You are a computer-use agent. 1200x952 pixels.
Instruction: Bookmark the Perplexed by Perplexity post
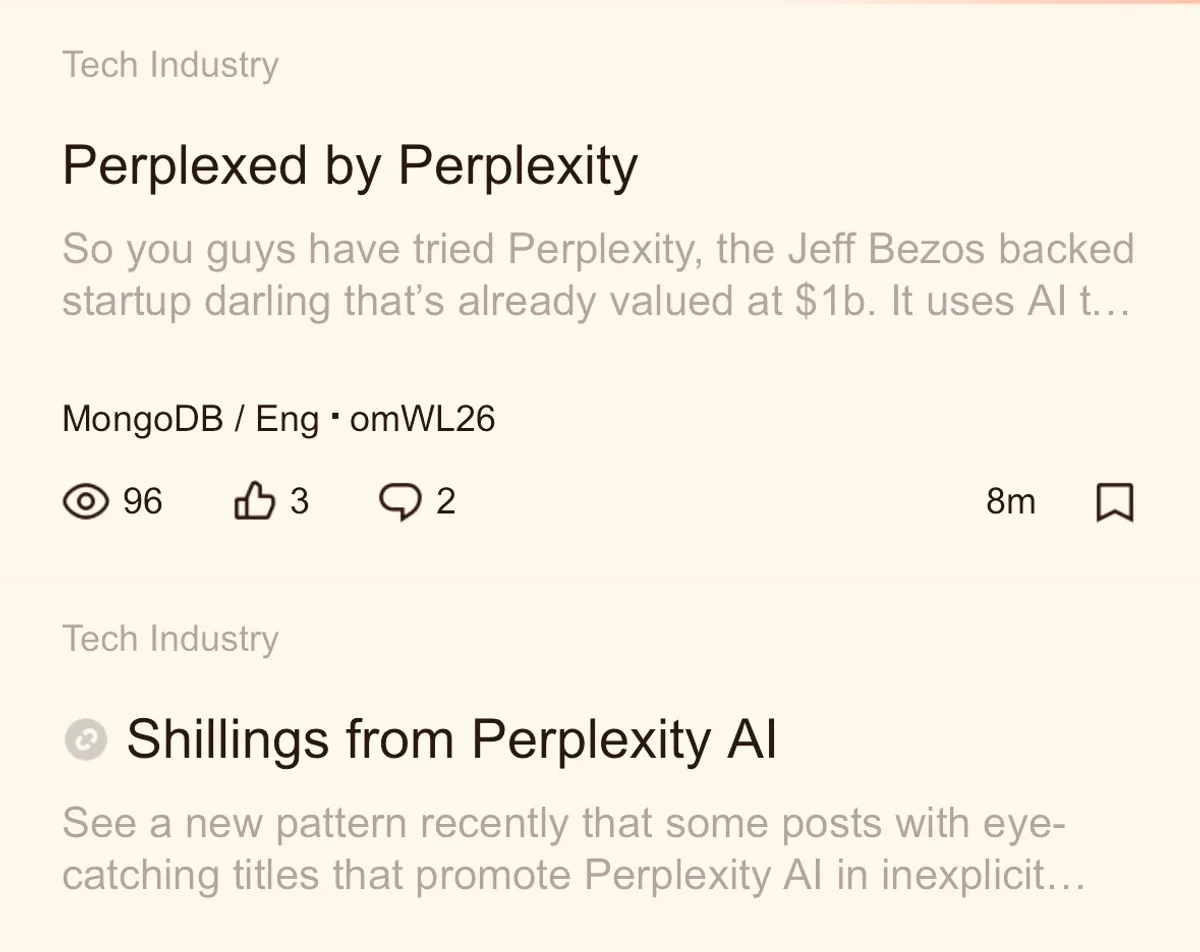tap(1114, 502)
